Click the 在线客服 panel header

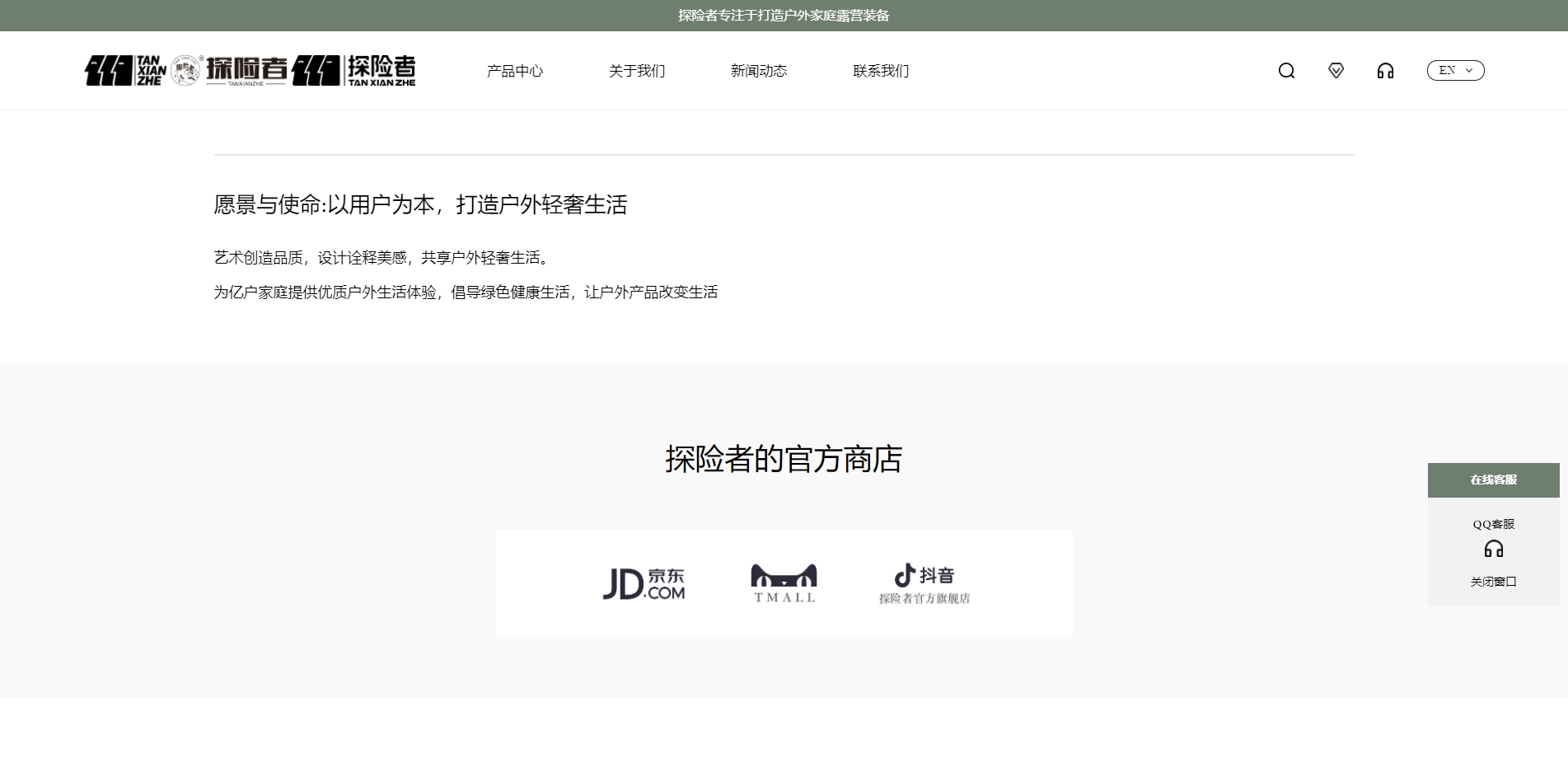point(1493,480)
